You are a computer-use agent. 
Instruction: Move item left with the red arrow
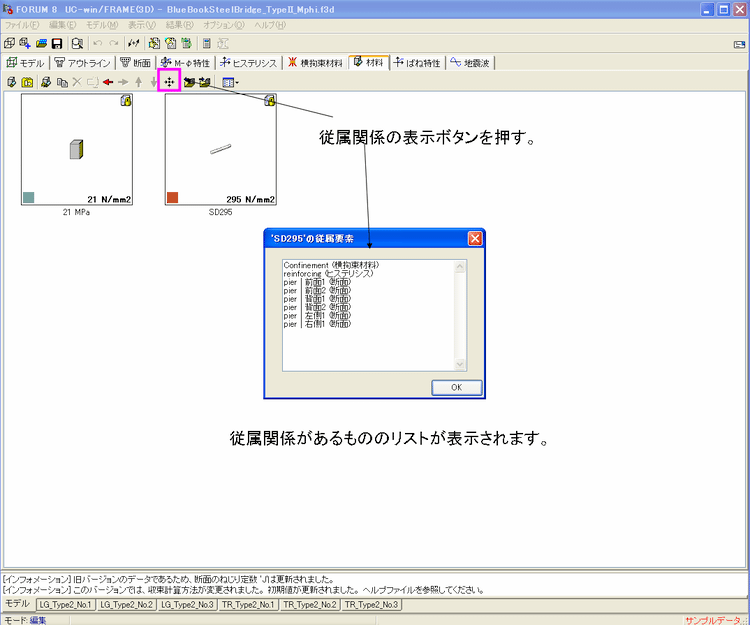coord(108,82)
